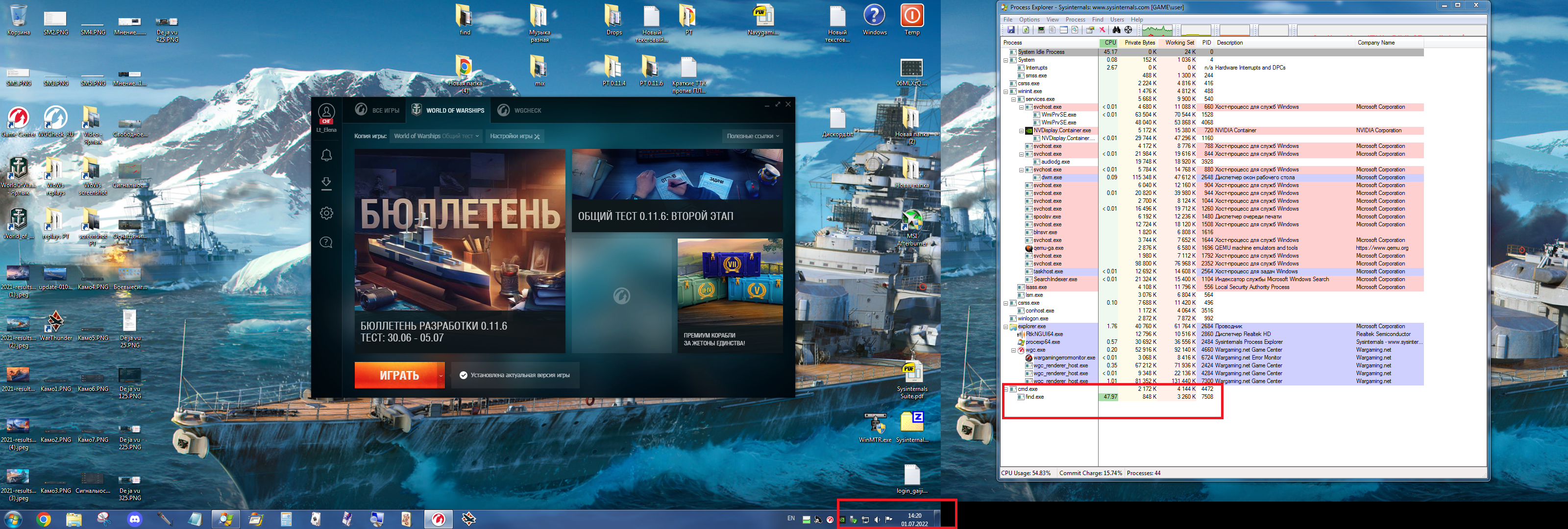Open the Users menu in Process Explorer
This screenshot has width=1568, height=529.
pos(1117,20)
